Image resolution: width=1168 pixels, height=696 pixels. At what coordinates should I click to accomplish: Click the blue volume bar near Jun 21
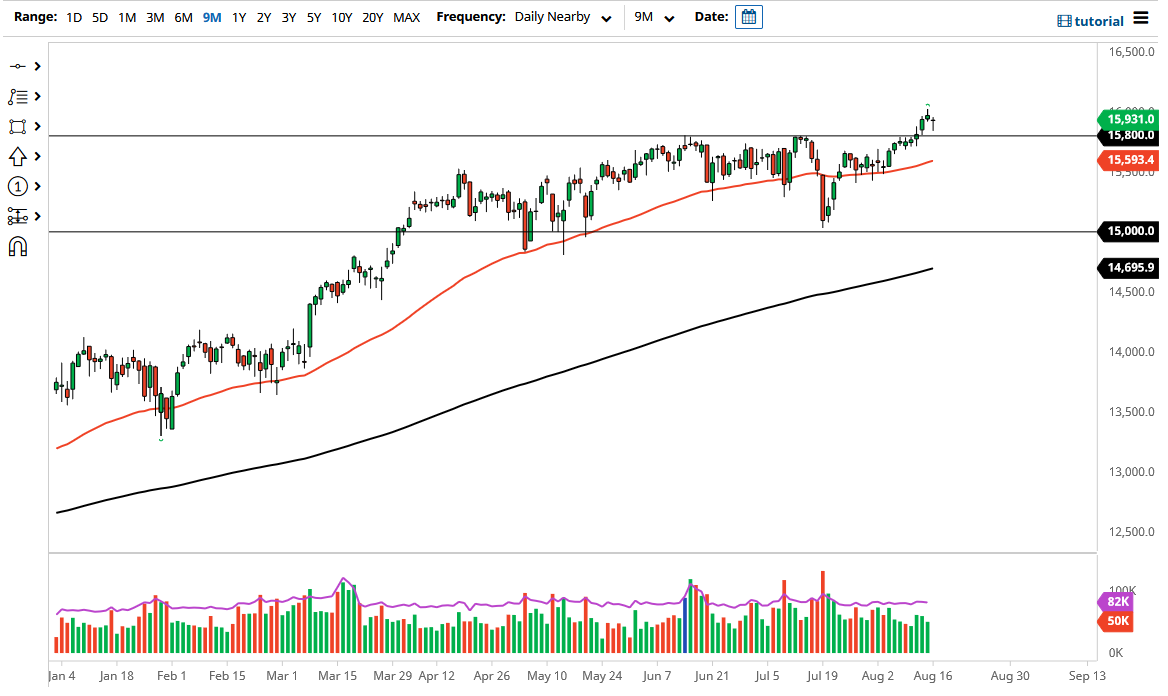pyautogui.click(x=685, y=625)
